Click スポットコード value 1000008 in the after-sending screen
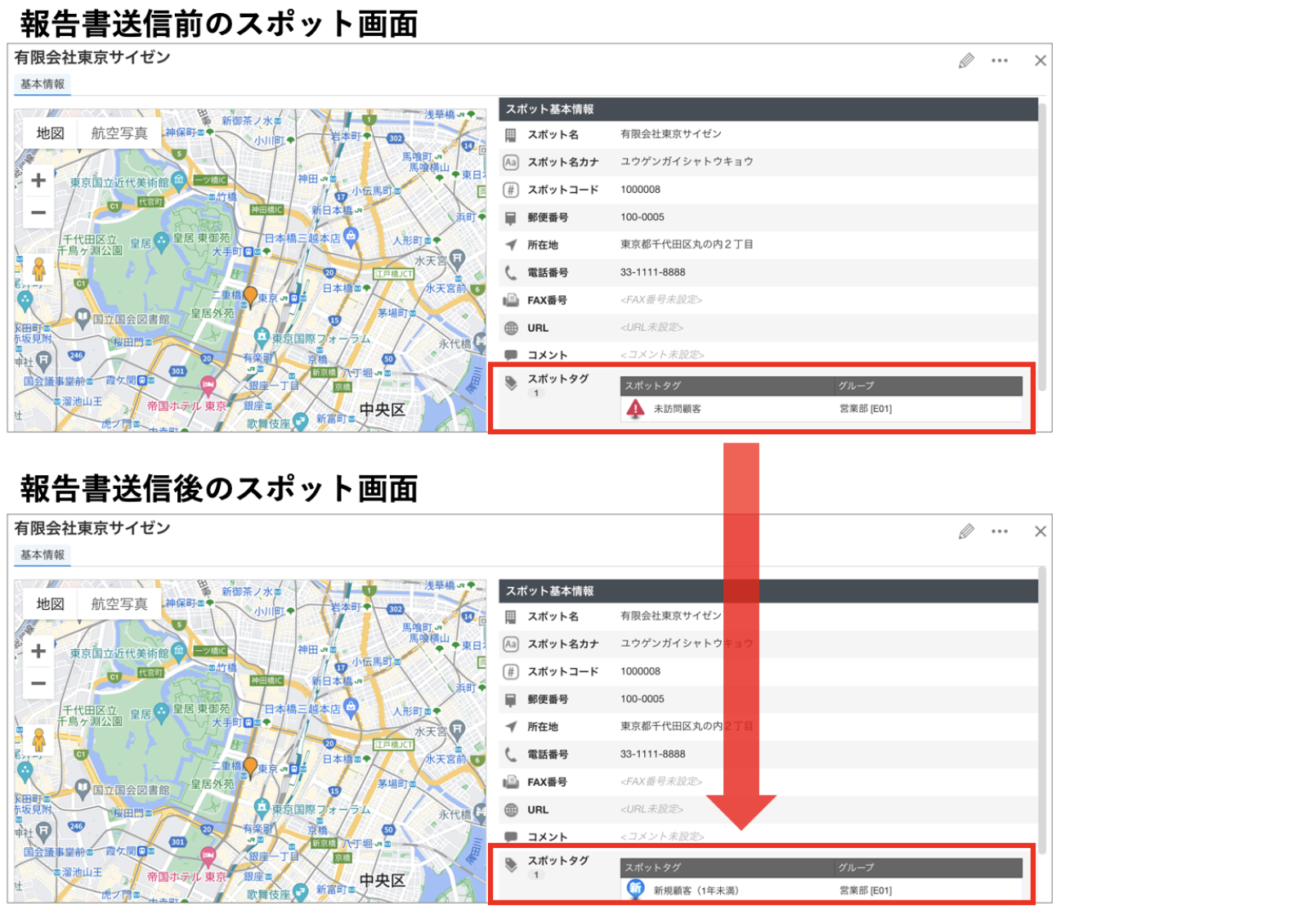 tap(640, 671)
